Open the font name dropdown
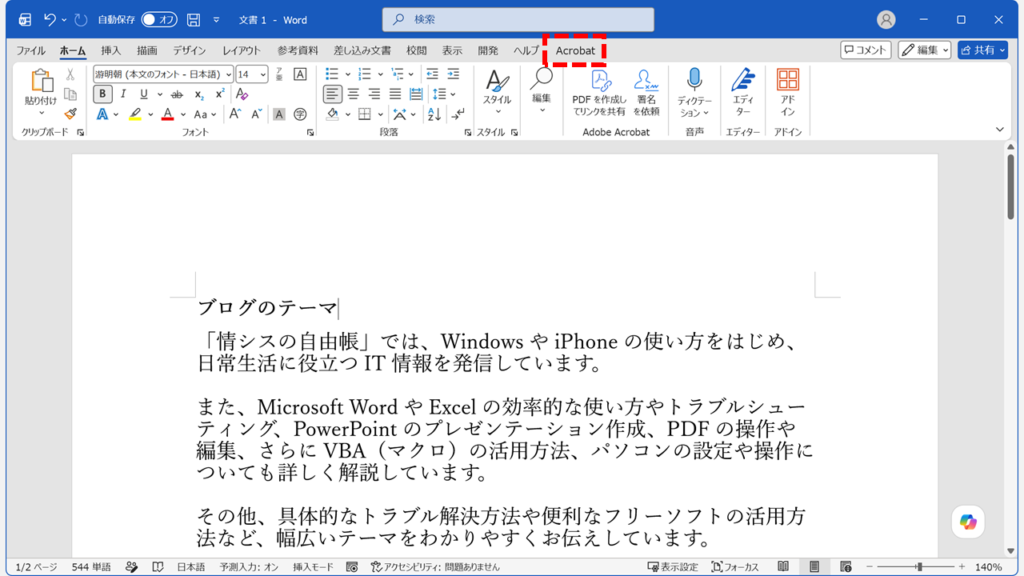 [x=229, y=74]
